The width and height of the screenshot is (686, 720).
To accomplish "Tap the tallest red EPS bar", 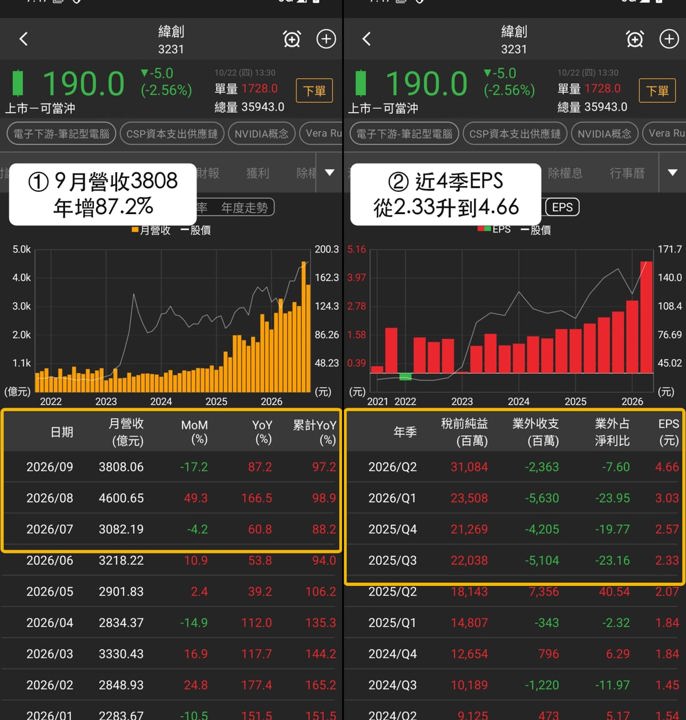I will (646, 317).
